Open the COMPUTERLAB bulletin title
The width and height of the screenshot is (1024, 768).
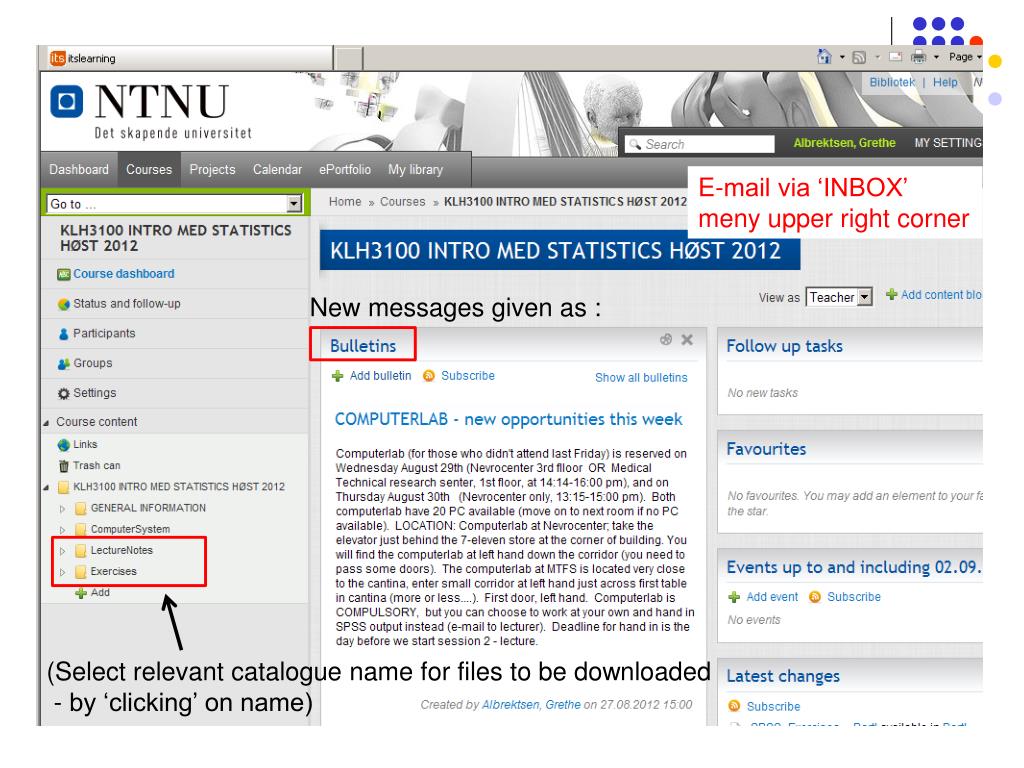(509, 419)
